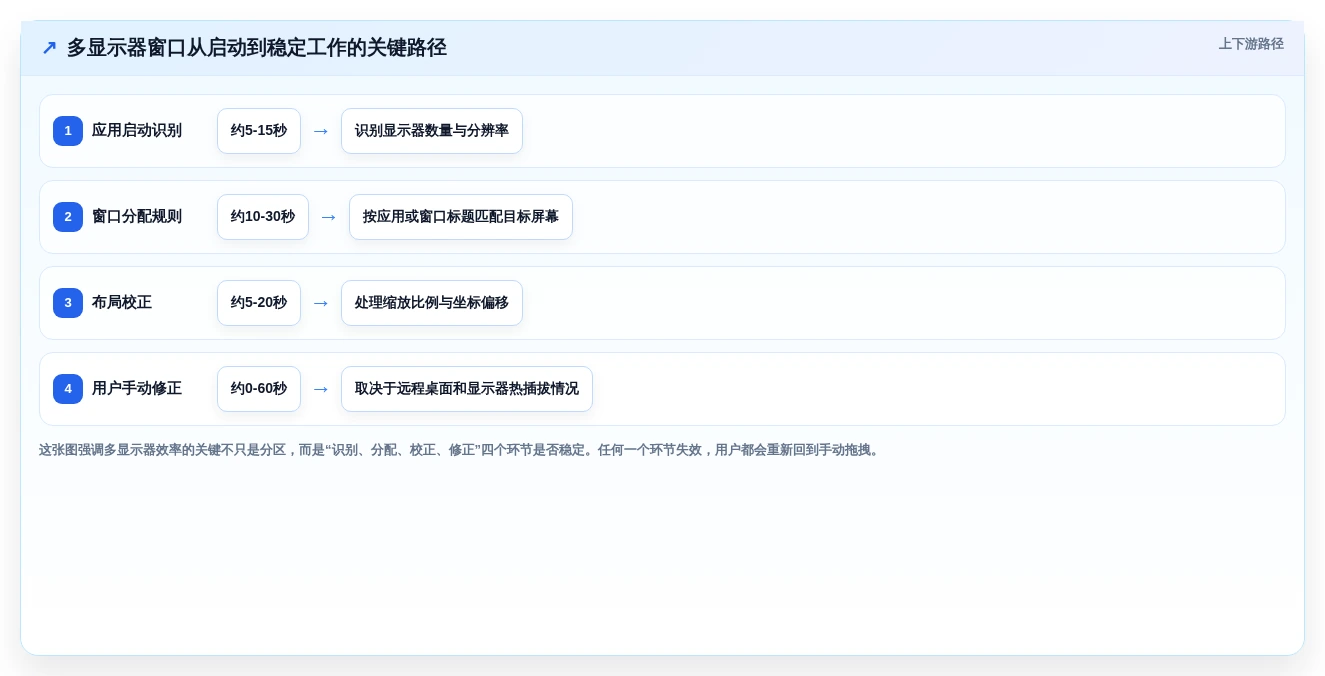
Task: Click the 识别显示器数量与分辨率 chip
Action: click(x=432, y=131)
